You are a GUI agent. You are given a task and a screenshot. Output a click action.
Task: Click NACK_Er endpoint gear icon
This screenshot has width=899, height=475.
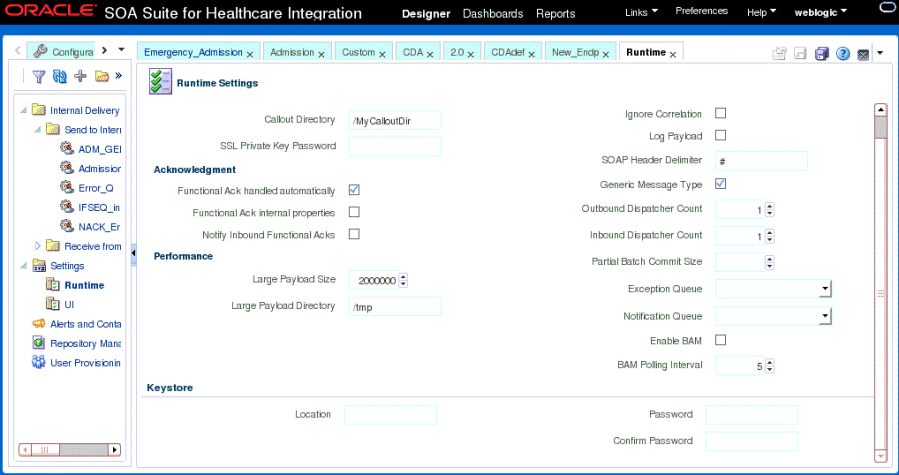click(x=67, y=226)
